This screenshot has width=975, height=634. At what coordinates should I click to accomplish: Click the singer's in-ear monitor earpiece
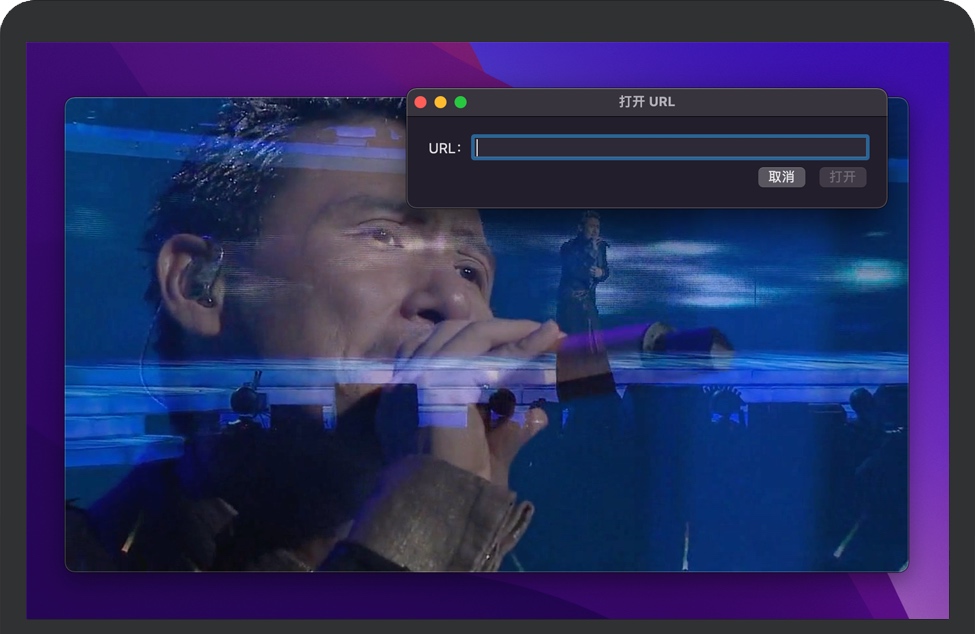[x=204, y=277]
